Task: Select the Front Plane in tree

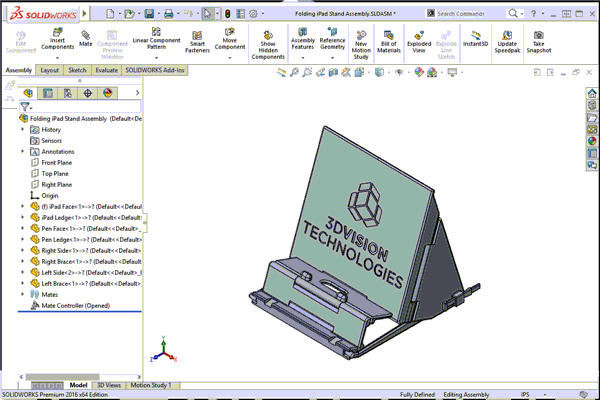Action: (55, 162)
